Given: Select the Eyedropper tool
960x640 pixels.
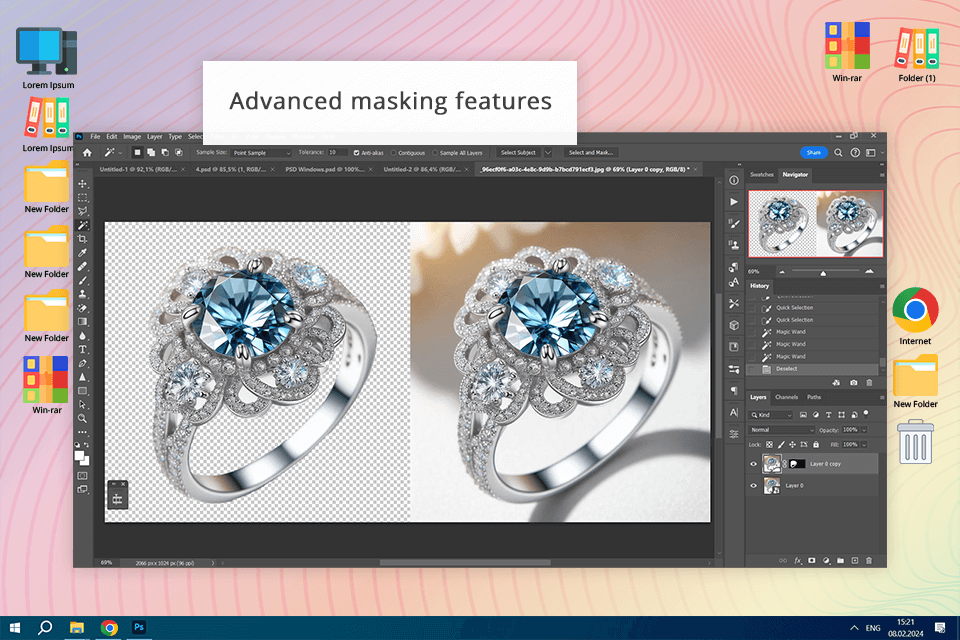Looking at the screenshot, I should [83, 252].
